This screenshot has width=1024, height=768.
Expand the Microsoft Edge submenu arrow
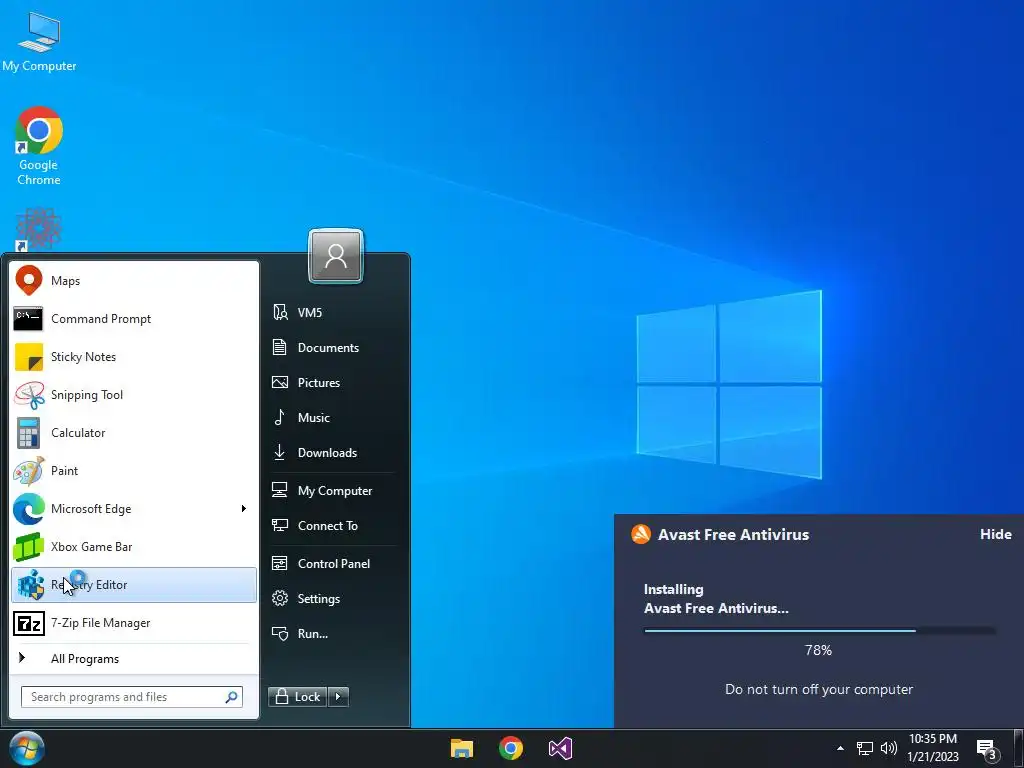pyautogui.click(x=244, y=509)
